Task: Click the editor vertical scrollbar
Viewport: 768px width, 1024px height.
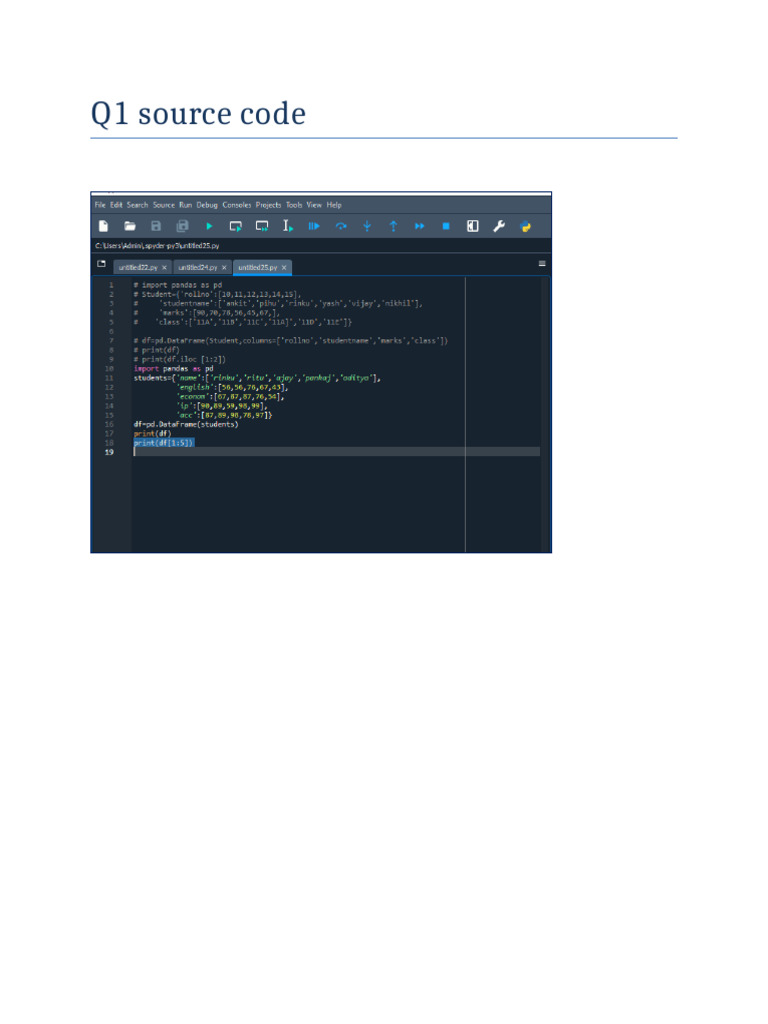Action: [545, 414]
